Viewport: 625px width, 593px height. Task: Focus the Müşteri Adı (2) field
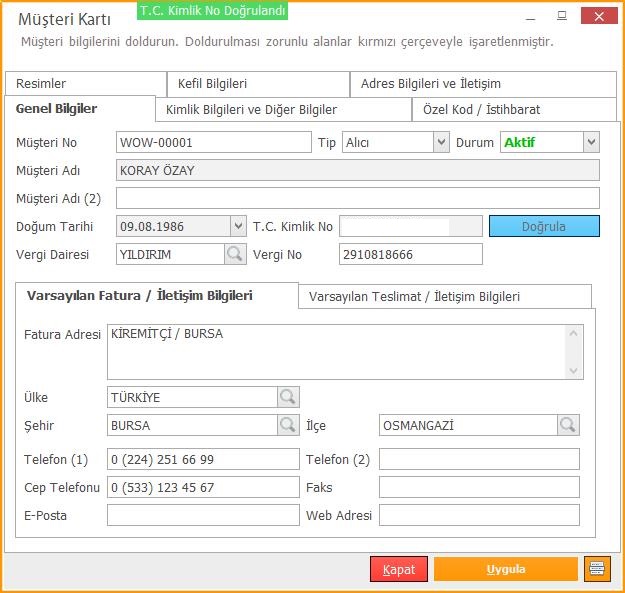coord(358,198)
